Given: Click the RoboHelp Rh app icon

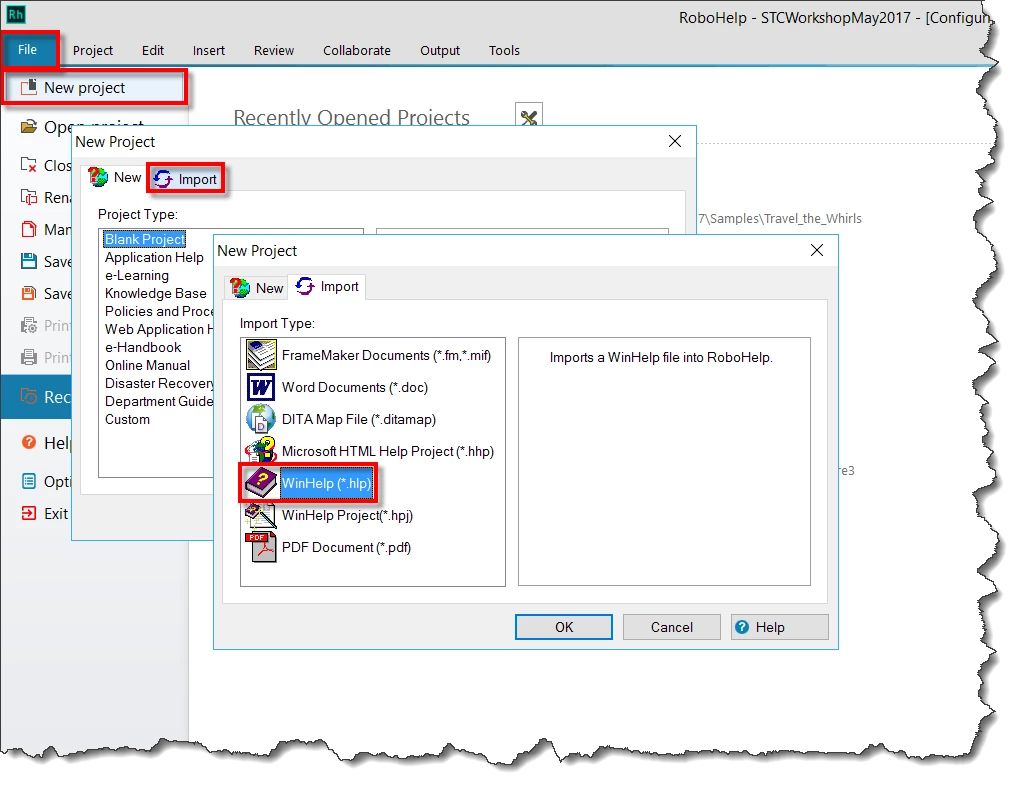Looking at the screenshot, I should coord(16,14).
